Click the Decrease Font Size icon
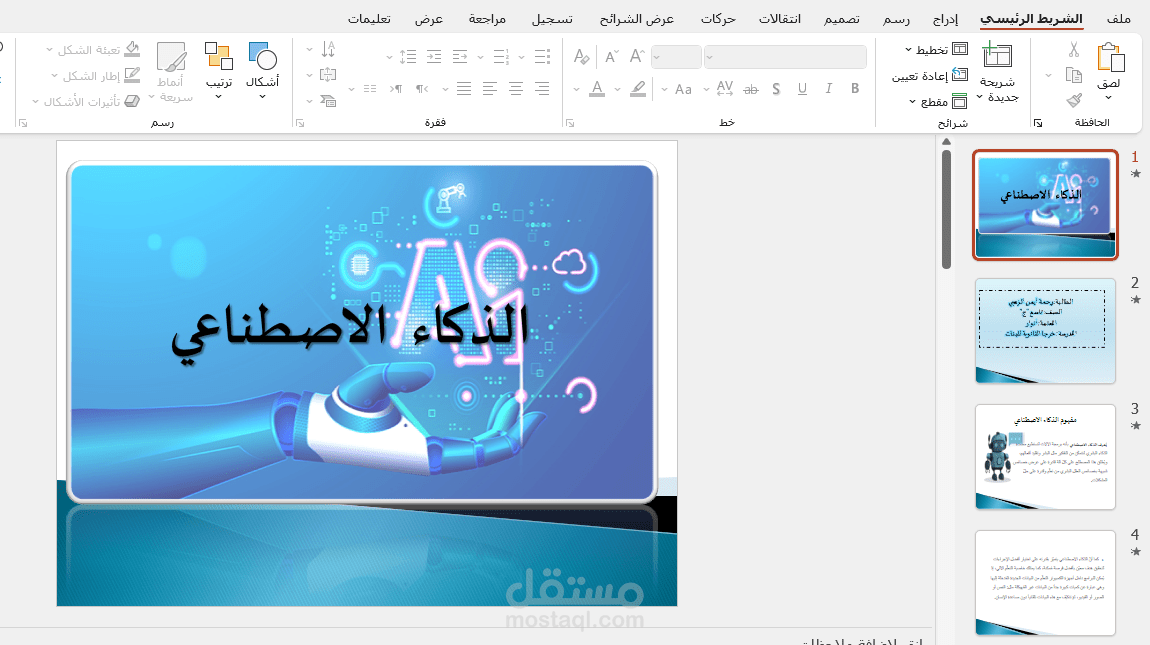The image size is (1150, 645). coord(611,56)
